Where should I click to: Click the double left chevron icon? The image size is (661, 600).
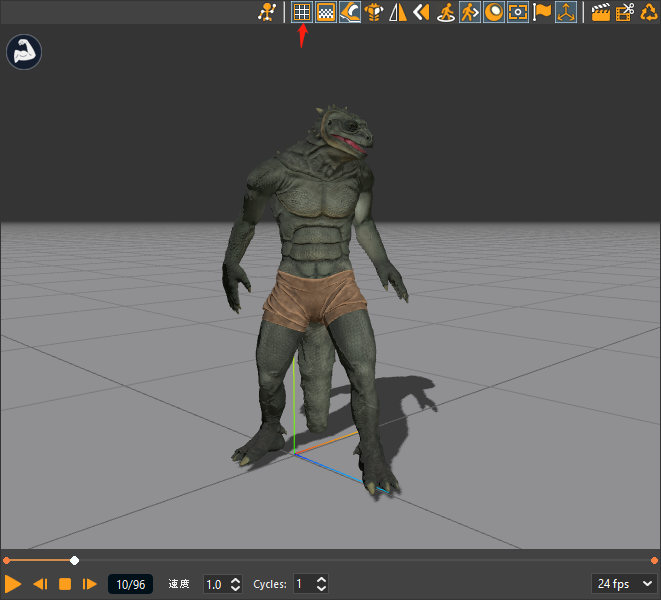pyautogui.click(x=421, y=12)
